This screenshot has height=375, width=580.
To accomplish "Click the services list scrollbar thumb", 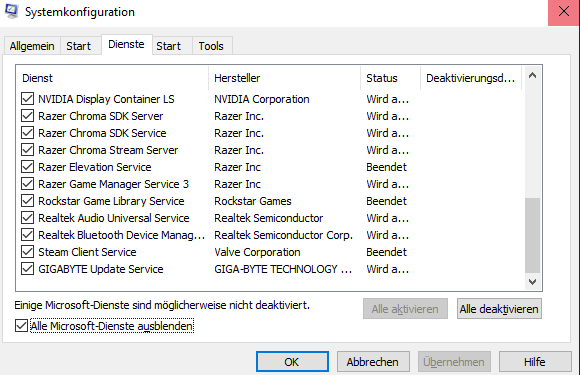I will tap(533, 235).
